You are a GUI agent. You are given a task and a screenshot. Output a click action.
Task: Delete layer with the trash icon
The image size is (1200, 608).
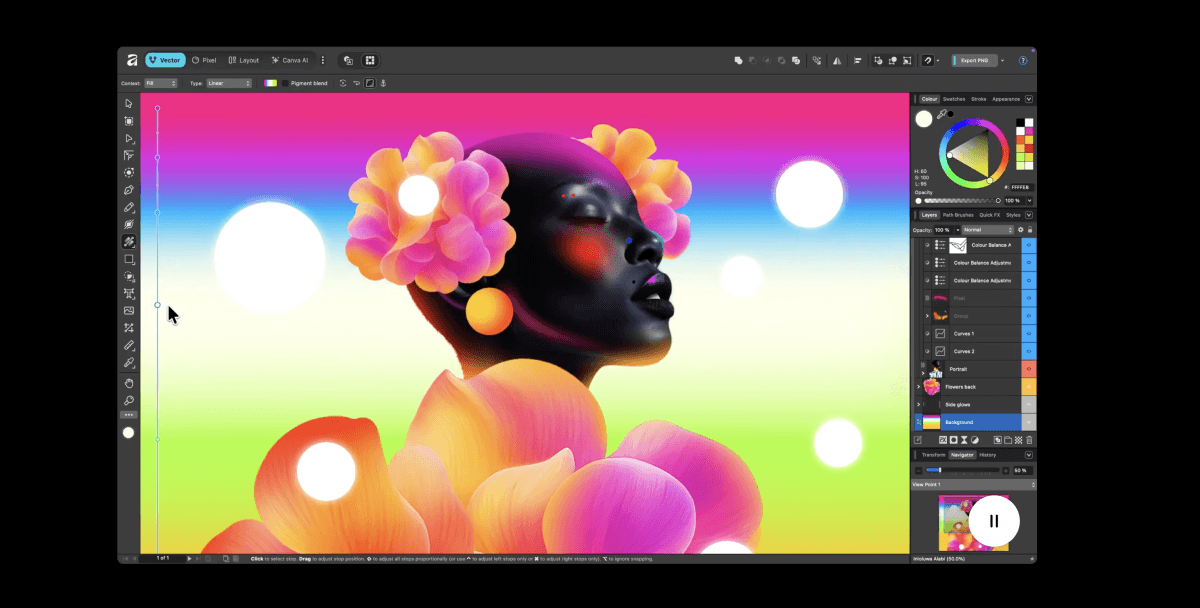(1029, 440)
